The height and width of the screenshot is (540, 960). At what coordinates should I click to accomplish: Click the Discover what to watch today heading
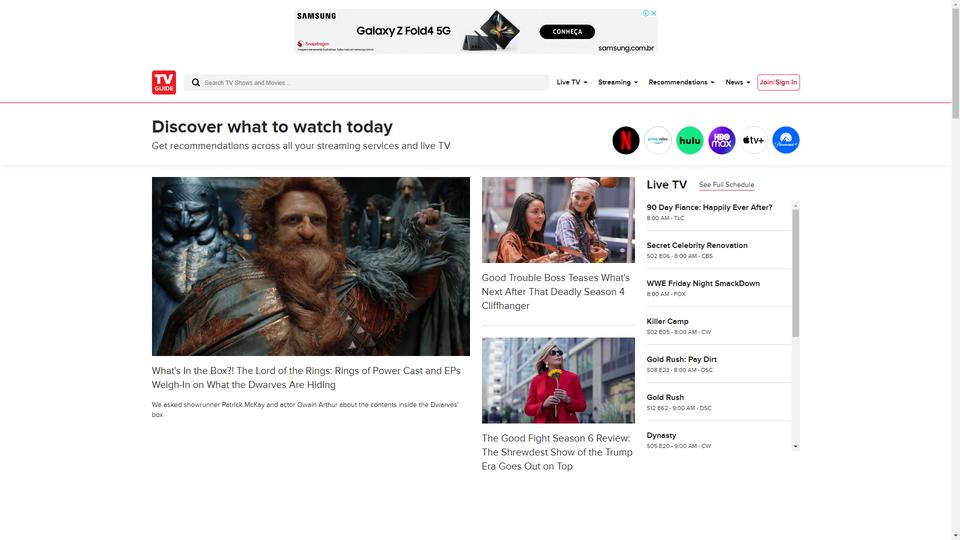tap(272, 127)
